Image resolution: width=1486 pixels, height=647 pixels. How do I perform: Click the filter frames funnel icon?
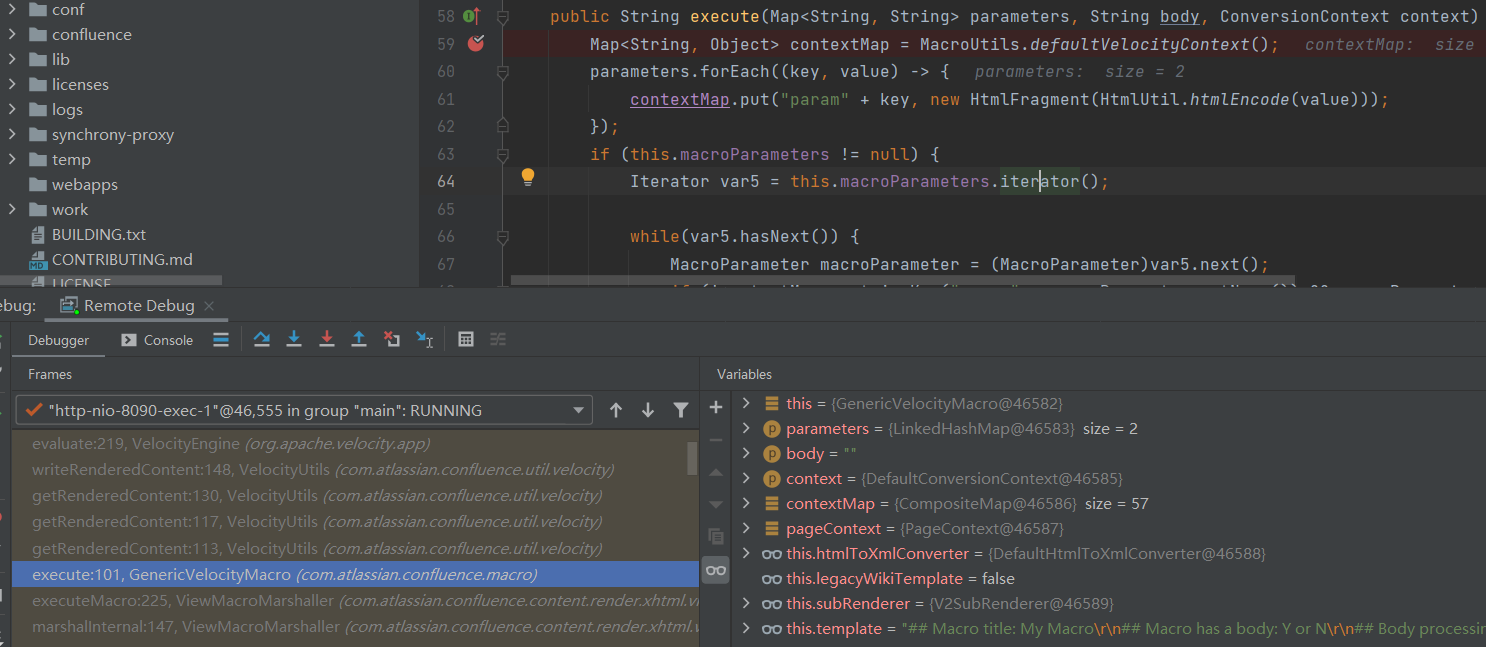(x=681, y=410)
